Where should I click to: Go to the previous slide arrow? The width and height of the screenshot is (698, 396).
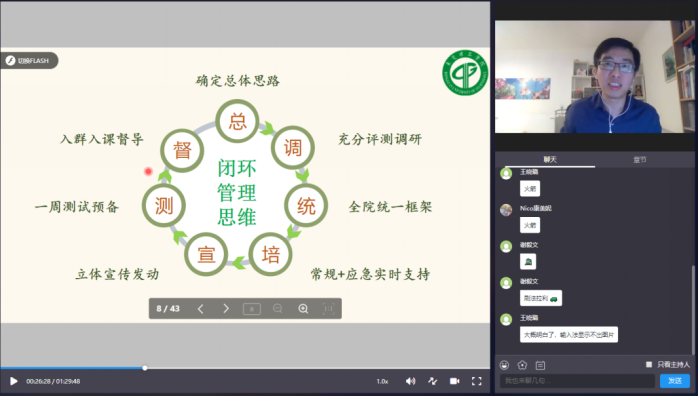point(200,309)
